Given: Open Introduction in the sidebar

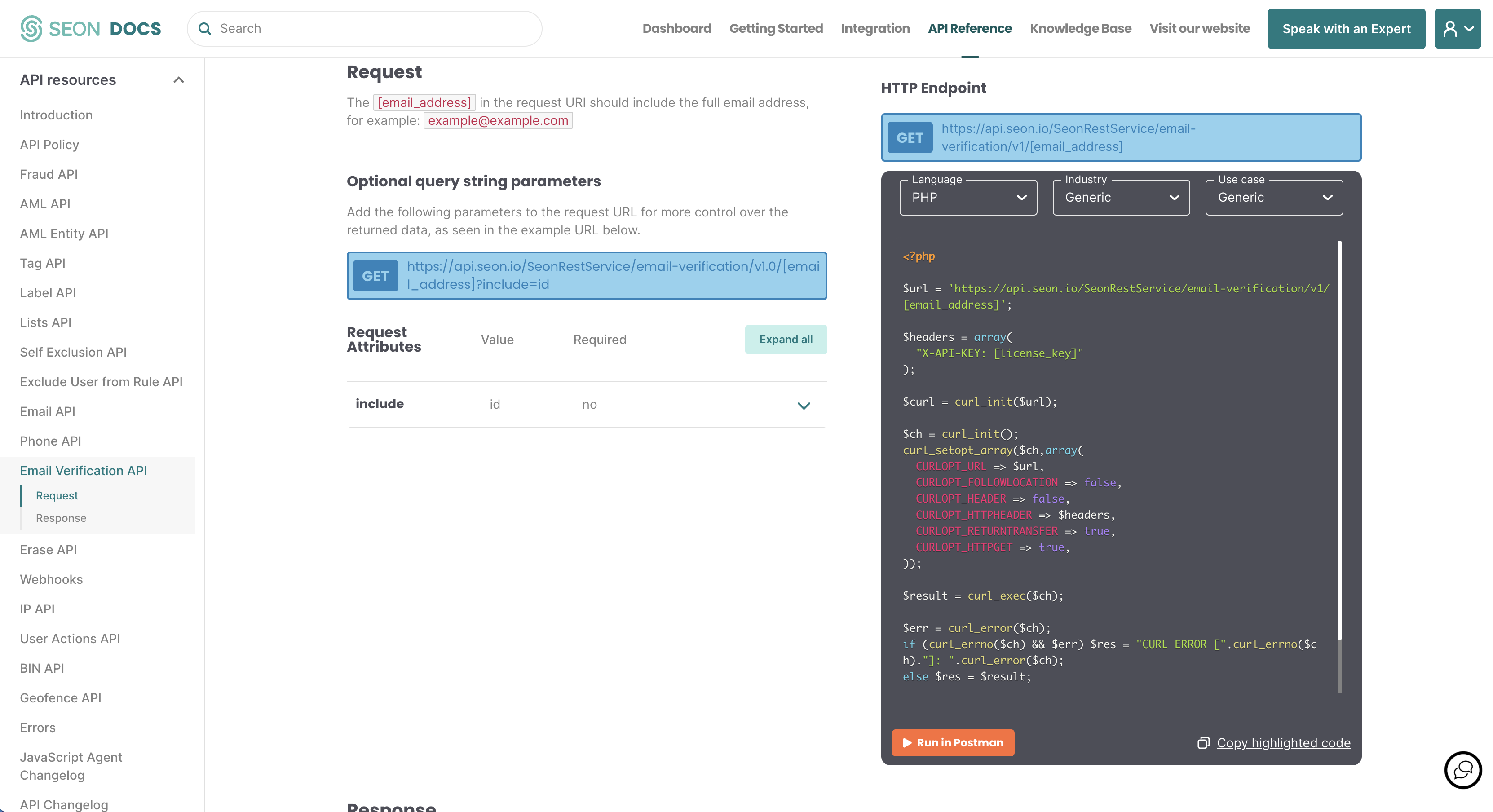Looking at the screenshot, I should 56,115.
